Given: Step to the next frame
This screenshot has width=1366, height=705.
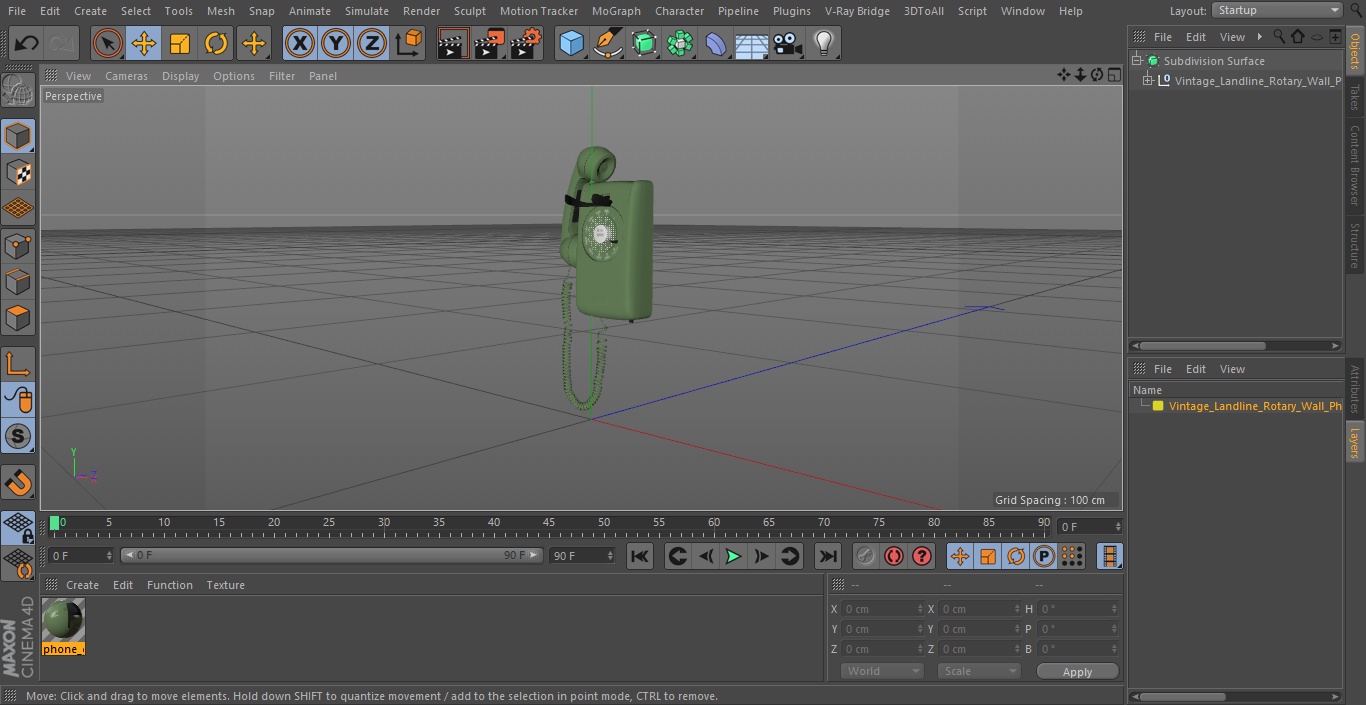Looking at the screenshot, I should pyautogui.click(x=761, y=556).
